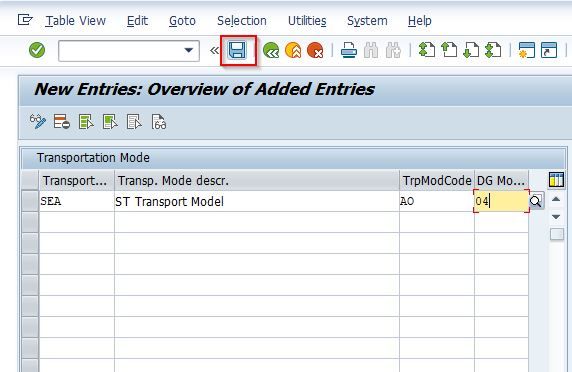Expand the command field dropdown arrow

189,50
